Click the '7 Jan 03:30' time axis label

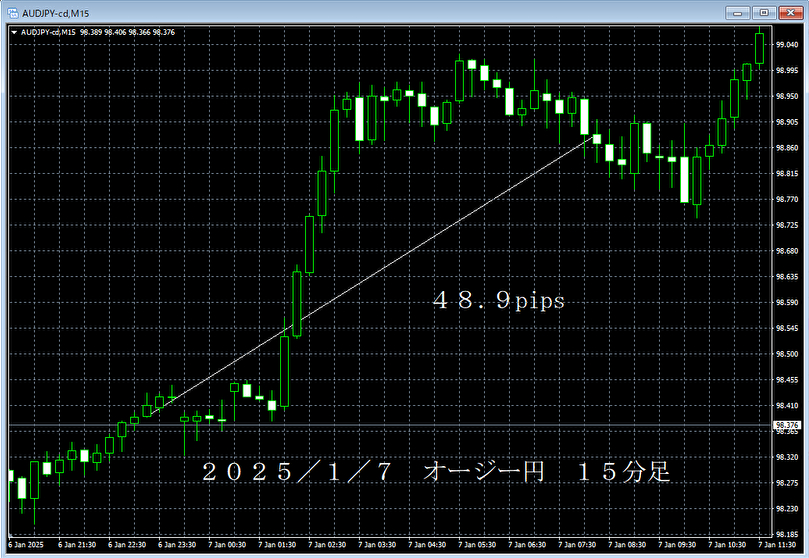coord(377,545)
